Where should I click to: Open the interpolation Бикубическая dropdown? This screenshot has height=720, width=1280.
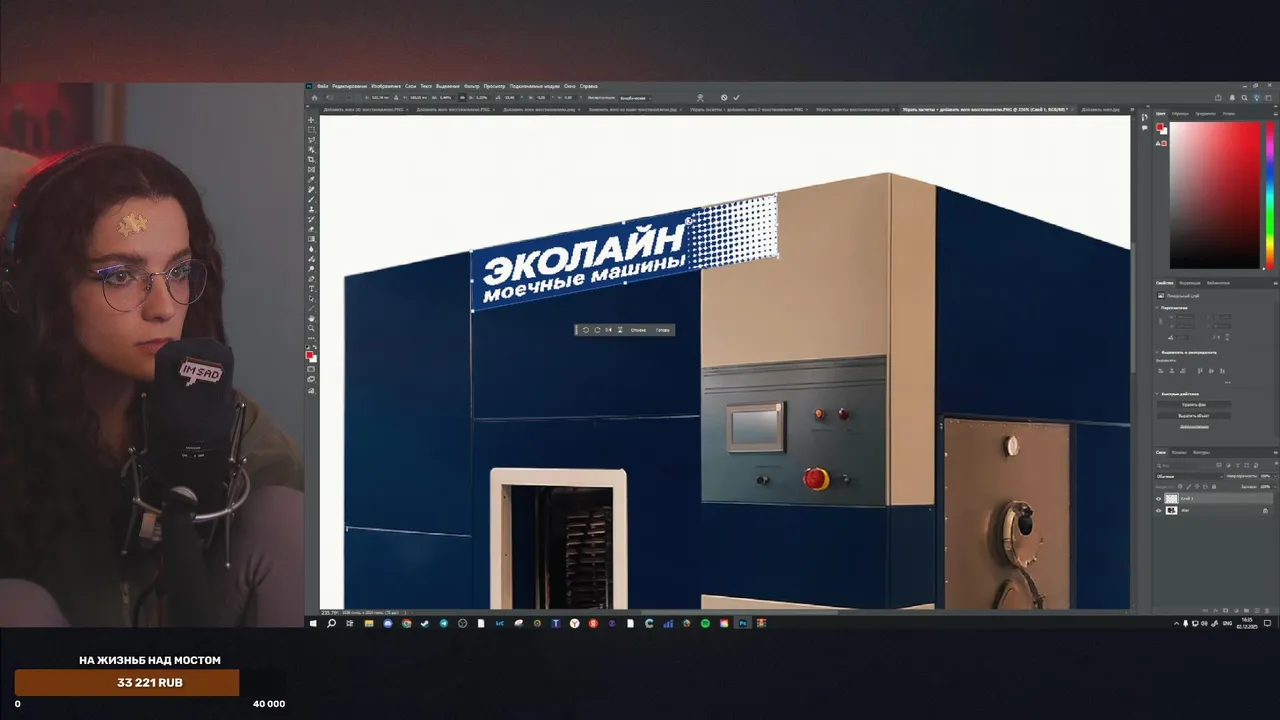point(635,97)
